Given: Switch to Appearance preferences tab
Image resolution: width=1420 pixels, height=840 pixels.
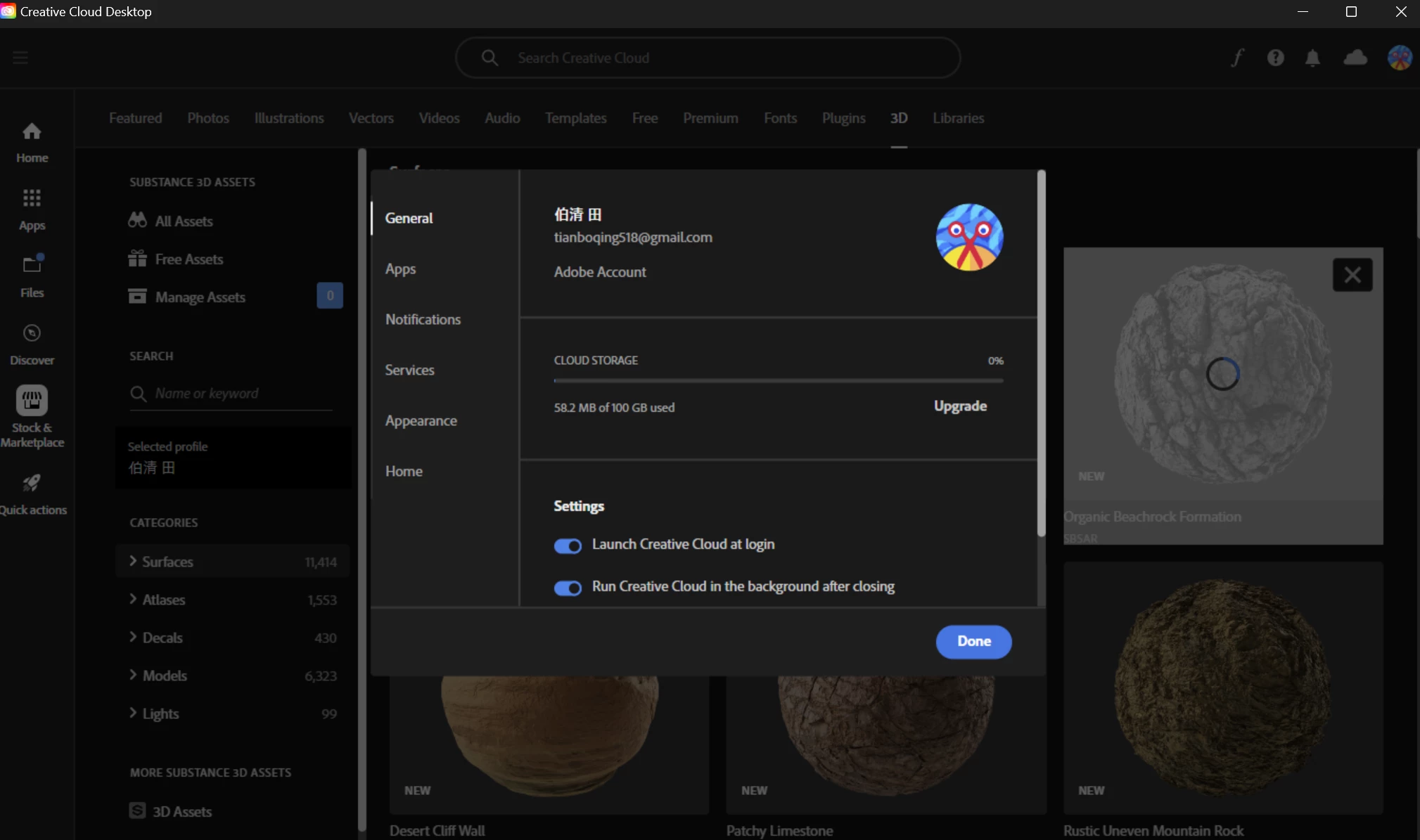Looking at the screenshot, I should pyautogui.click(x=421, y=420).
